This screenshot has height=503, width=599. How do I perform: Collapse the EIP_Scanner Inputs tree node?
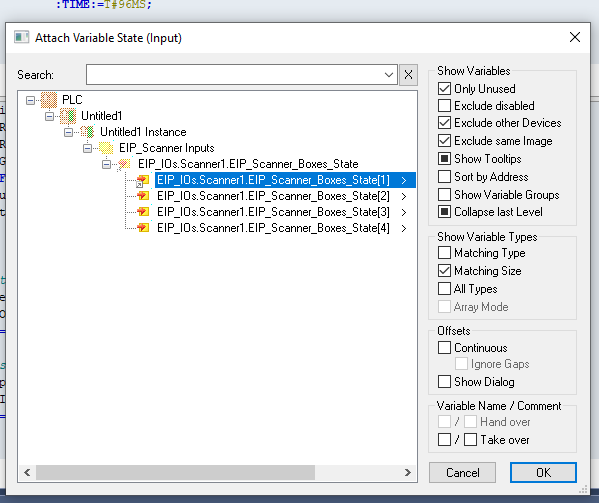pos(87,148)
